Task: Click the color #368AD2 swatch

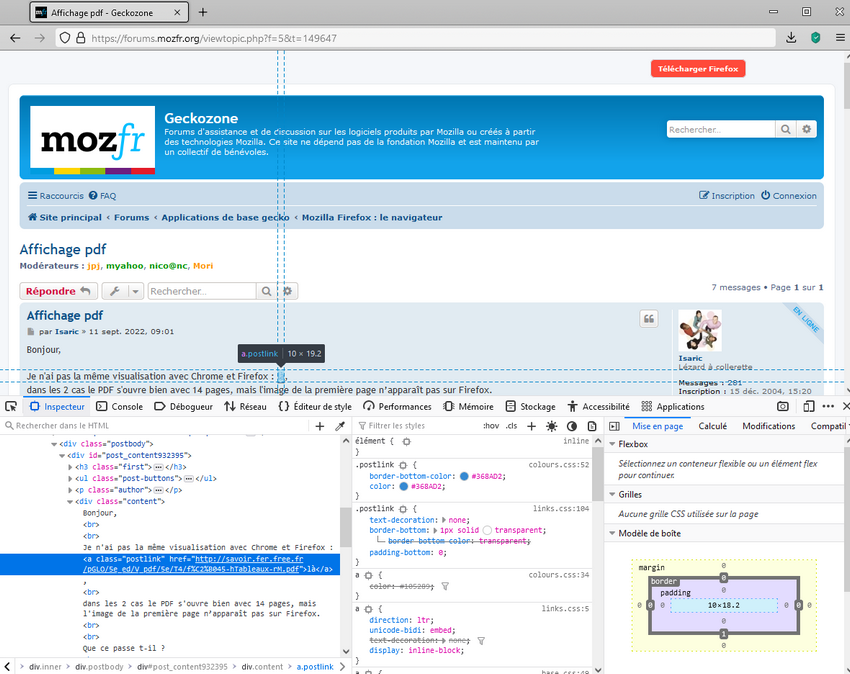Action: pos(403,487)
